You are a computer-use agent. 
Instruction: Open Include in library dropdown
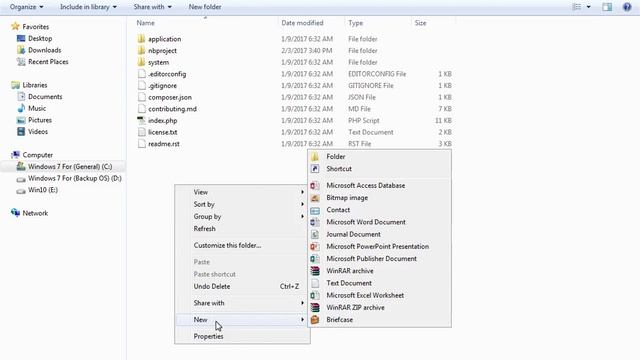[x=88, y=7]
